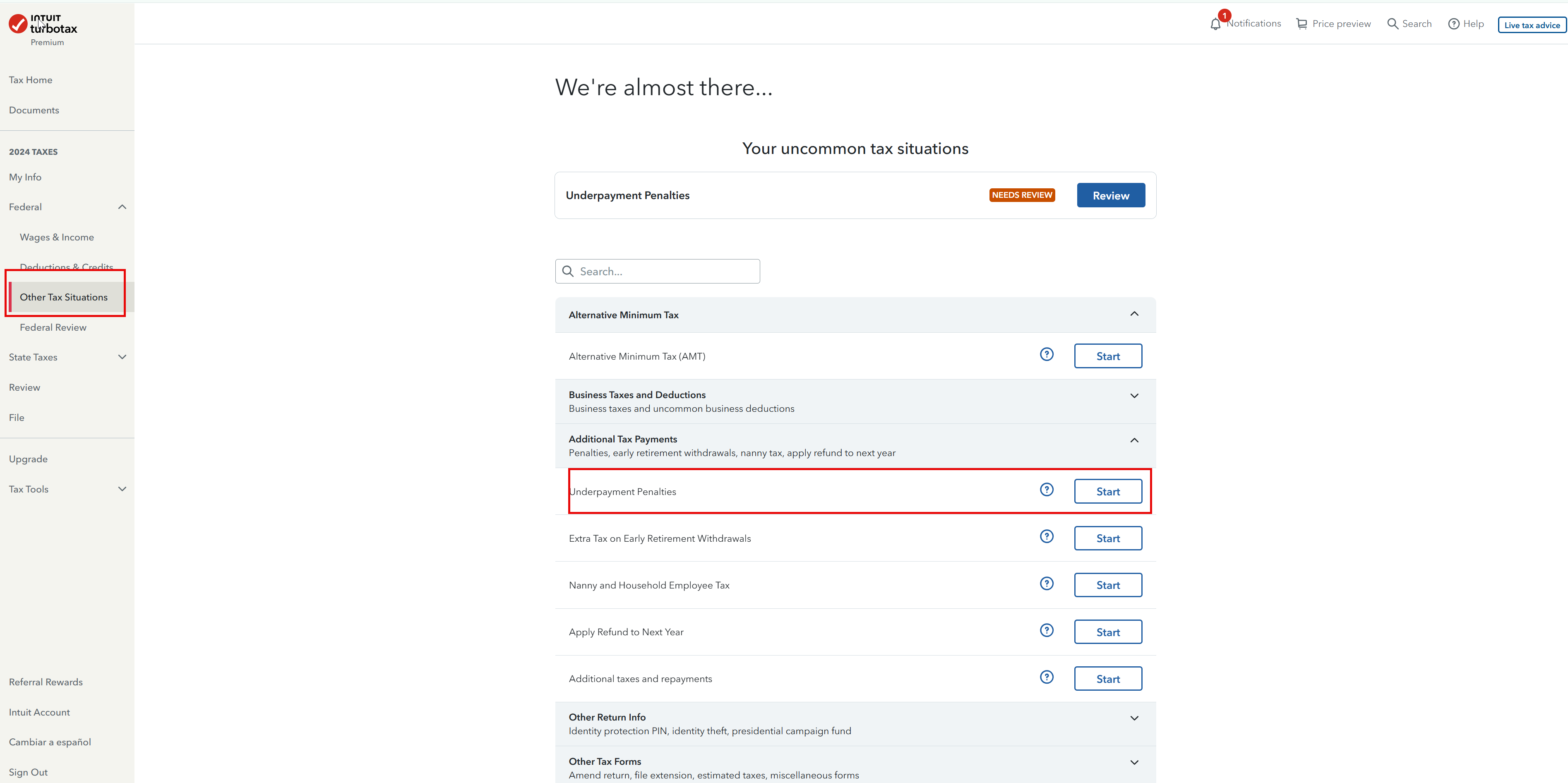Click help icon for Underpayment Penalties
The image size is (1568, 783).
pos(1046,490)
